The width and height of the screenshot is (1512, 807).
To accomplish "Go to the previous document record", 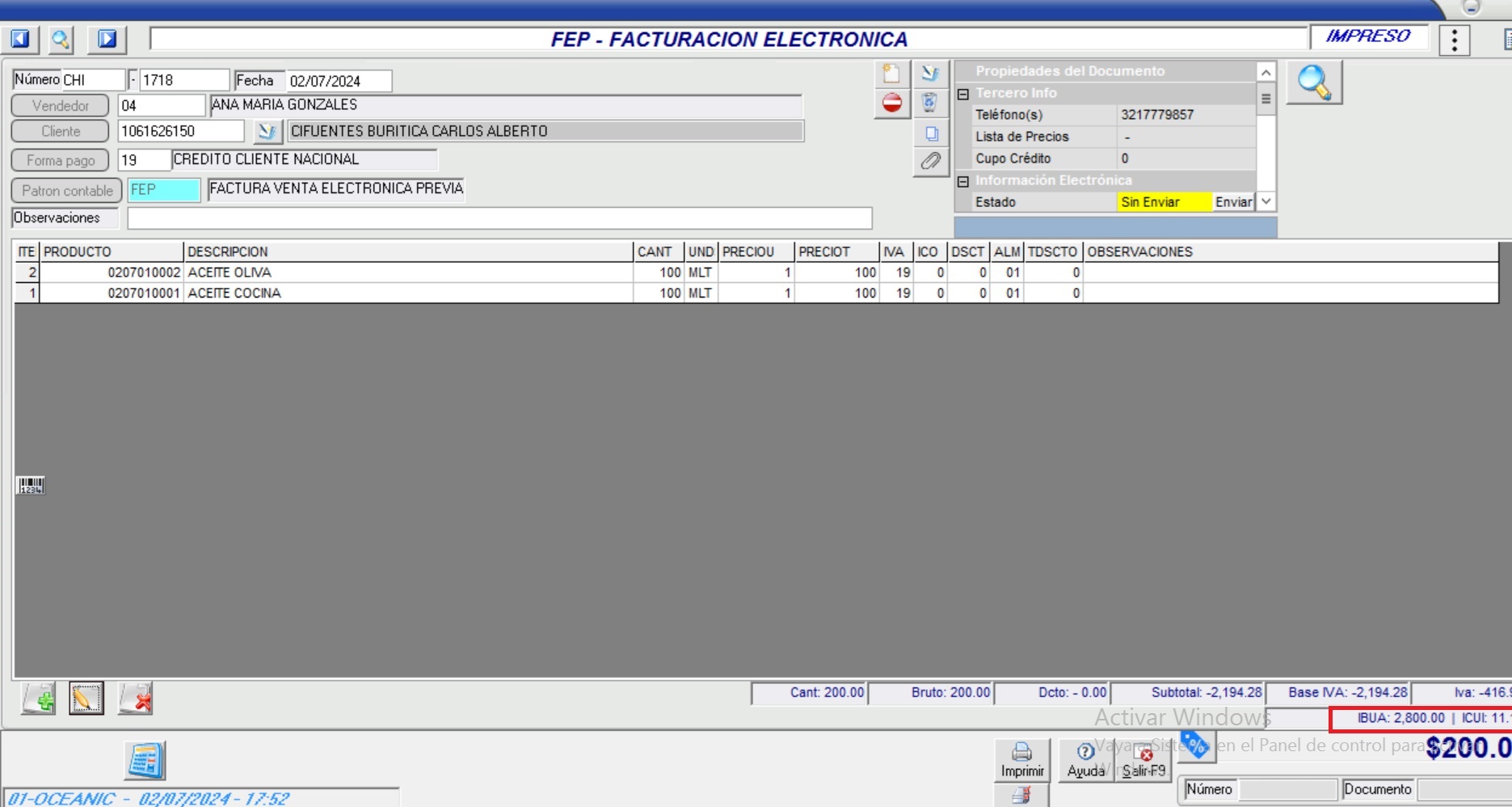I will click(x=20, y=39).
